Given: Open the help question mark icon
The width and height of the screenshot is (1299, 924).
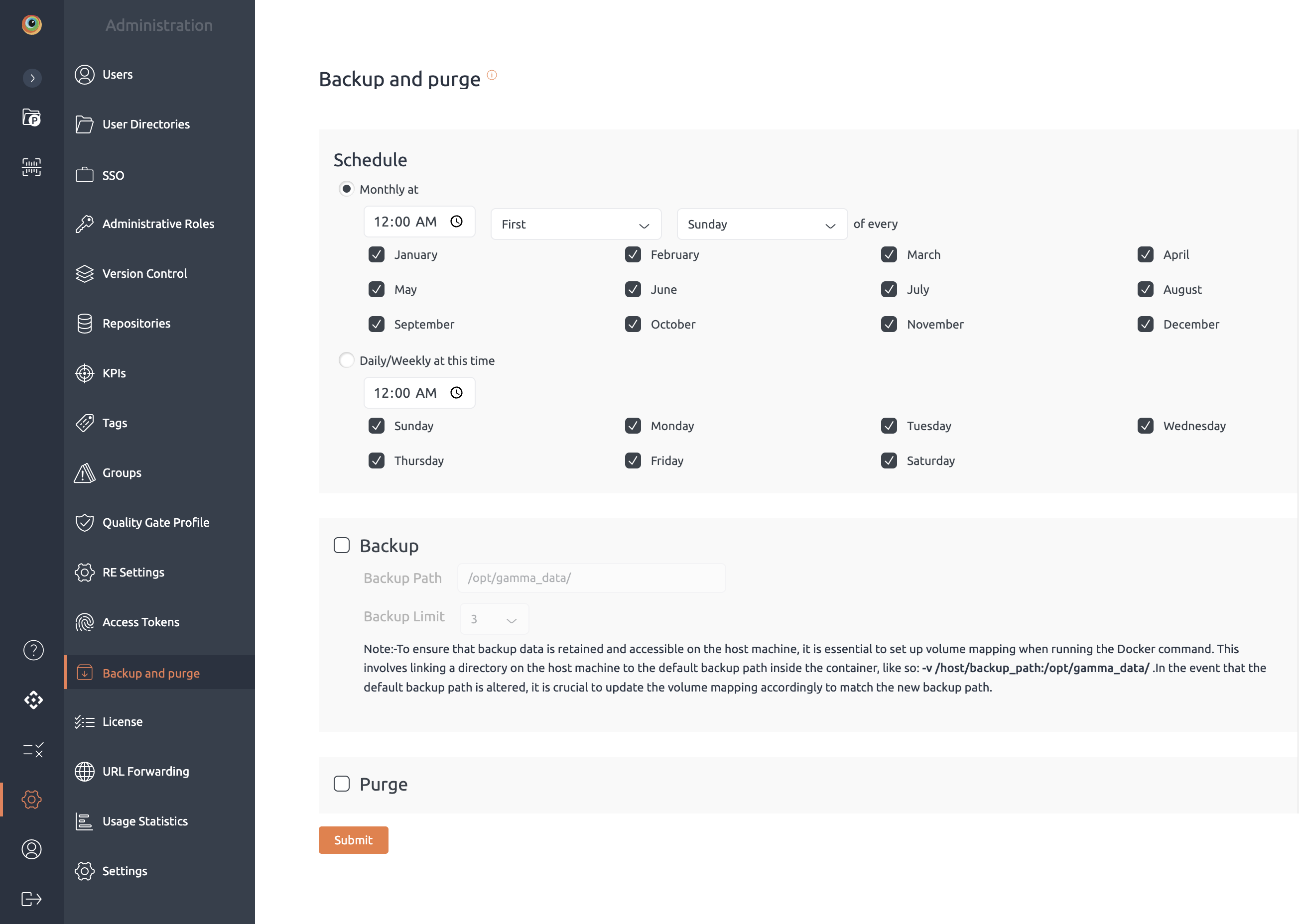Looking at the screenshot, I should [33, 650].
